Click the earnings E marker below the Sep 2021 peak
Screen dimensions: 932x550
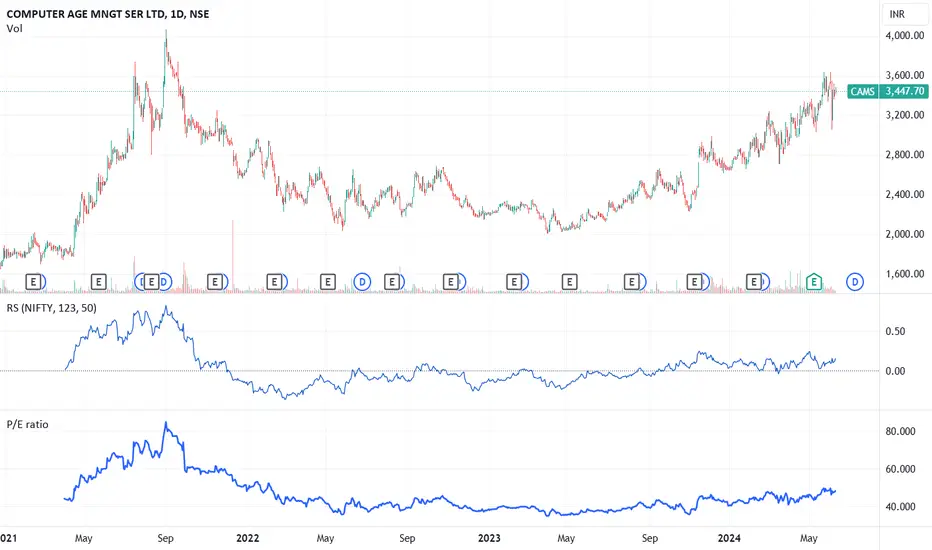[152, 282]
